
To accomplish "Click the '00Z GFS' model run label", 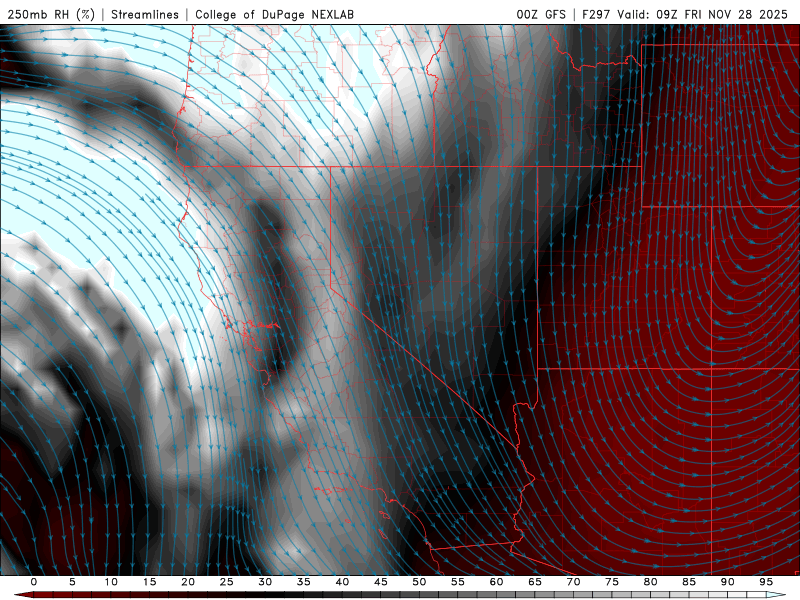I will [541, 15].
